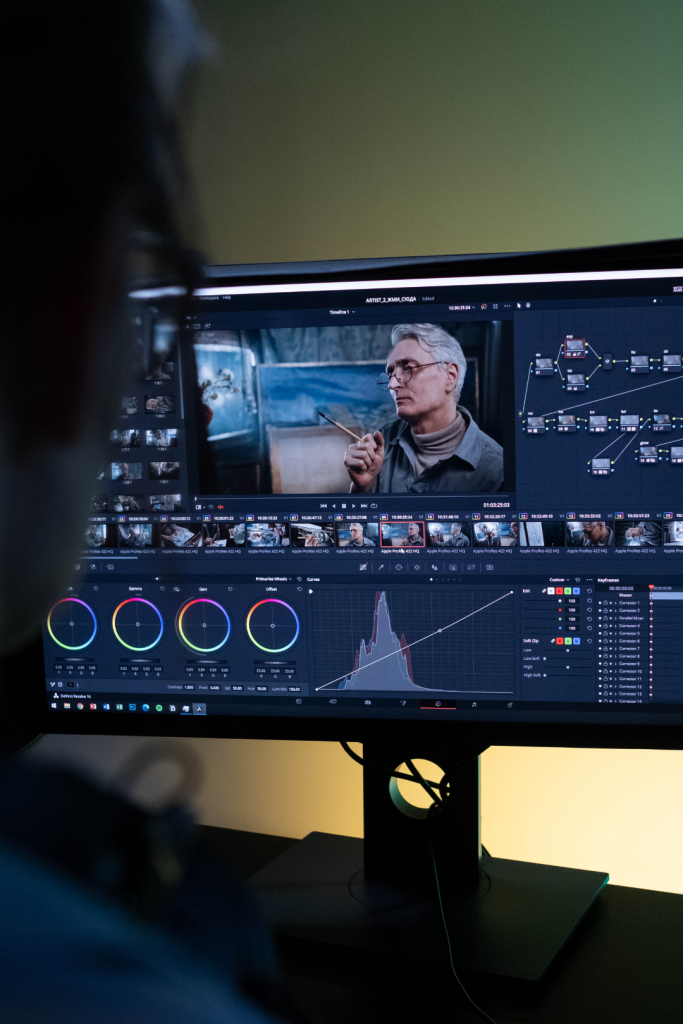Select clip 13 thumbnail in timeline
683x1024 pixels.
pos(588,534)
